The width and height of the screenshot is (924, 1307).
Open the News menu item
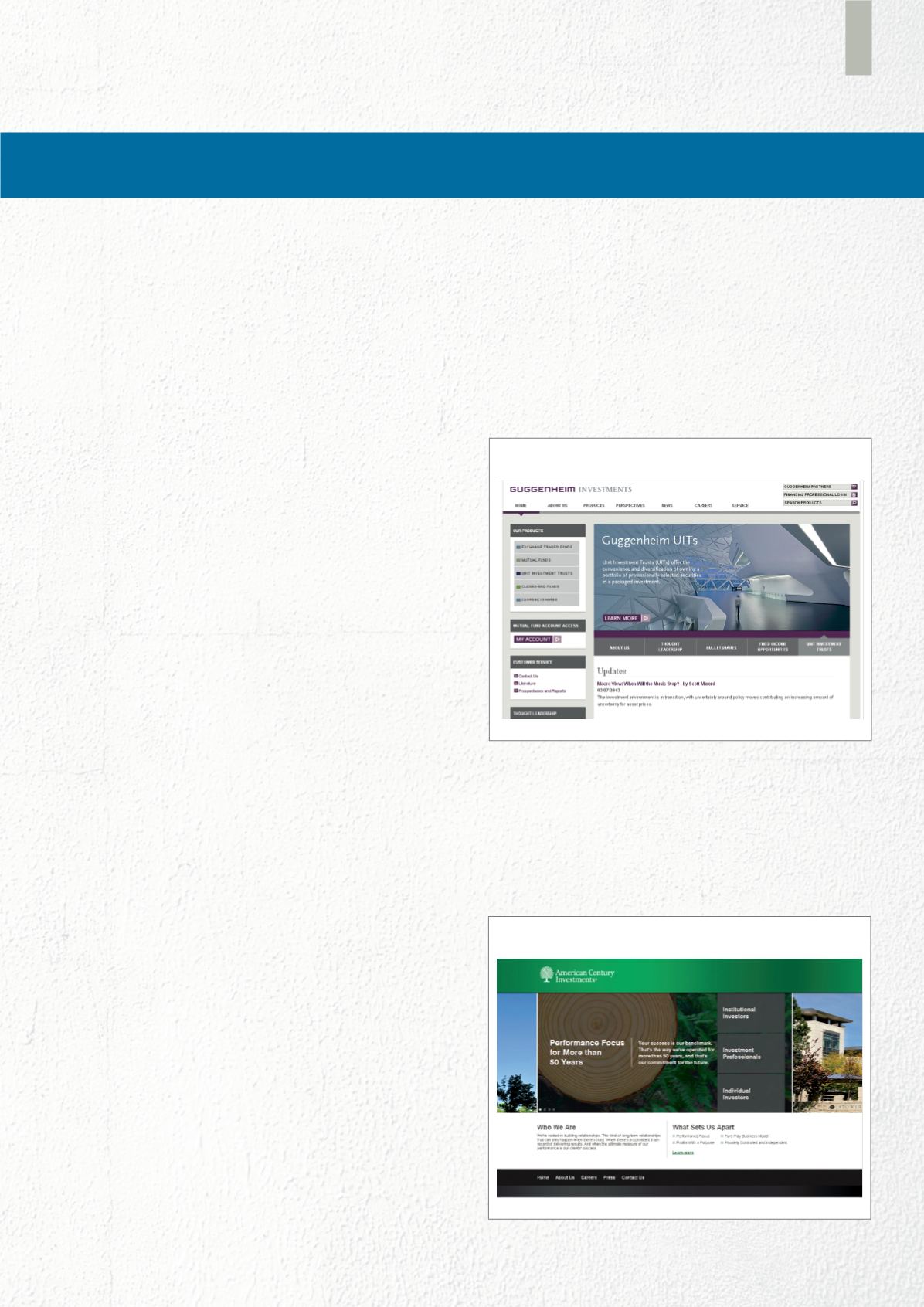coord(667,505)
